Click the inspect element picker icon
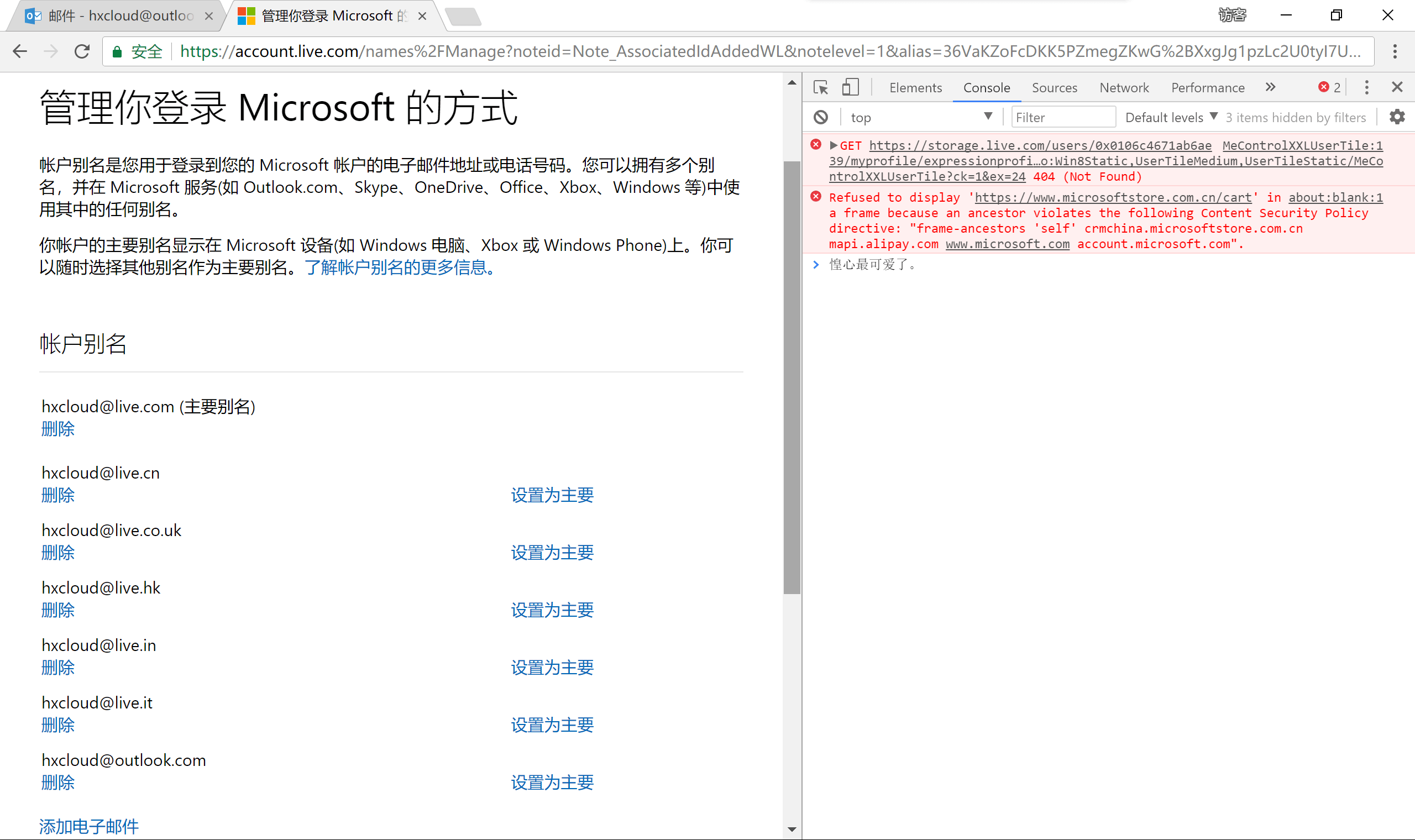The width and height of the screenshot is (1415, 840). tap(820, 87)
